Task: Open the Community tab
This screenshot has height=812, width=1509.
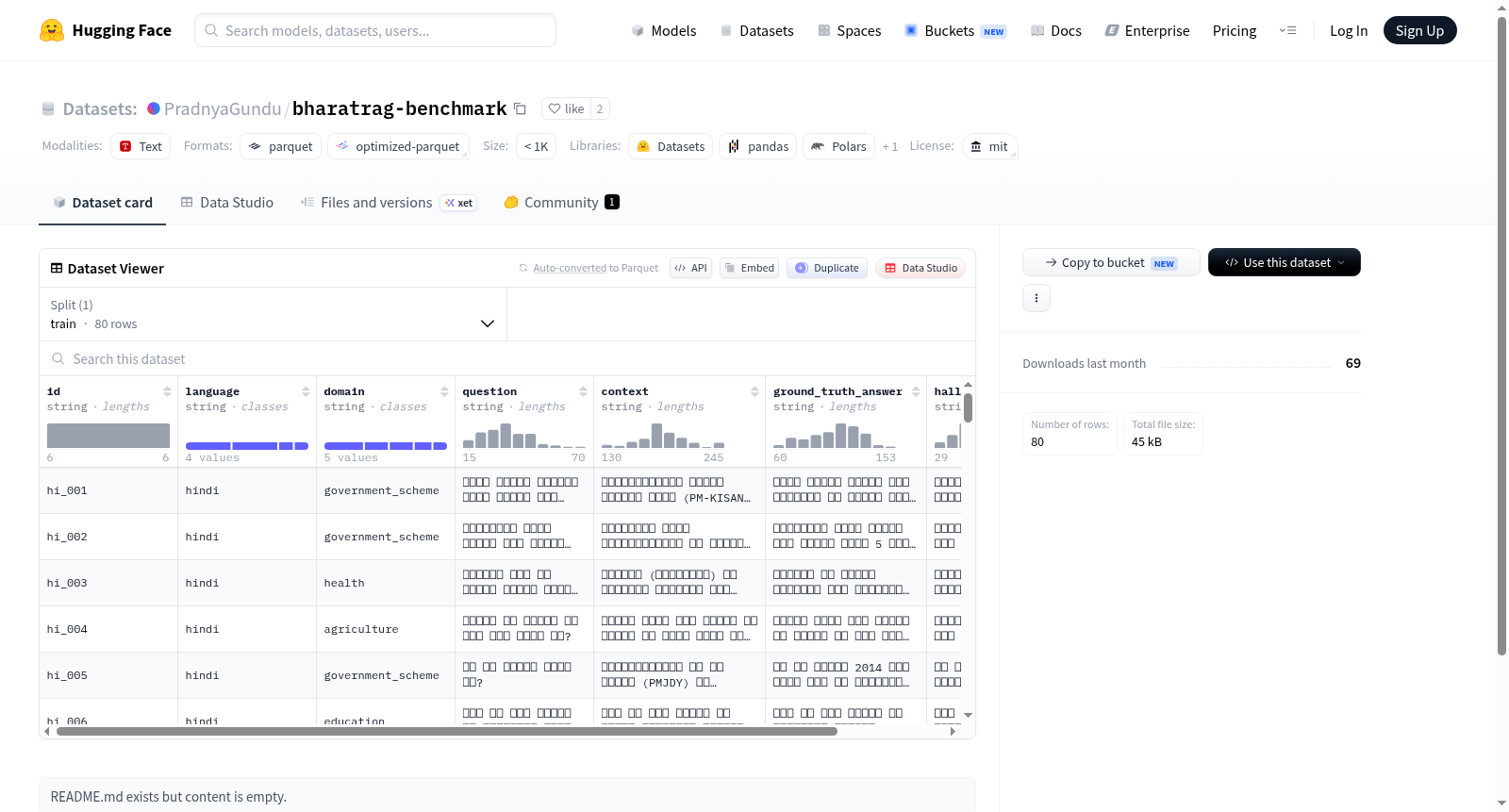Action: pos(562,203)
